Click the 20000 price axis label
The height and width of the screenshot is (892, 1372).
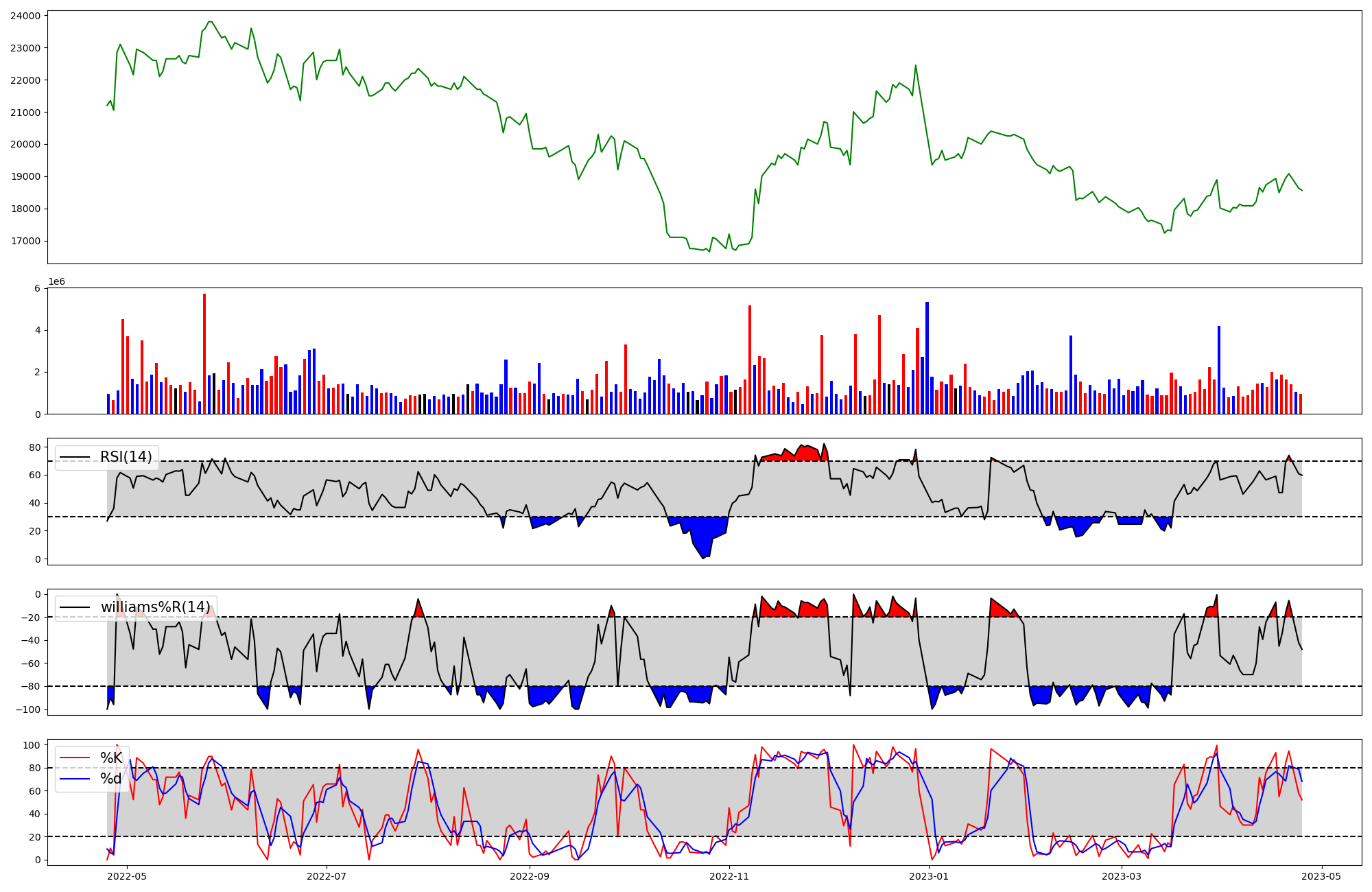click(x=25, y=145)
